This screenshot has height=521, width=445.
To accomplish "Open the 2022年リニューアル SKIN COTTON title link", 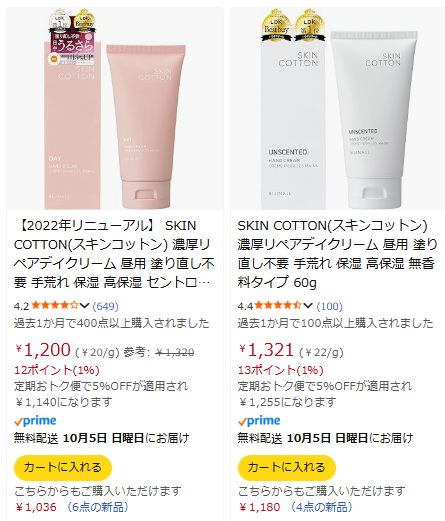I will 114,254.
